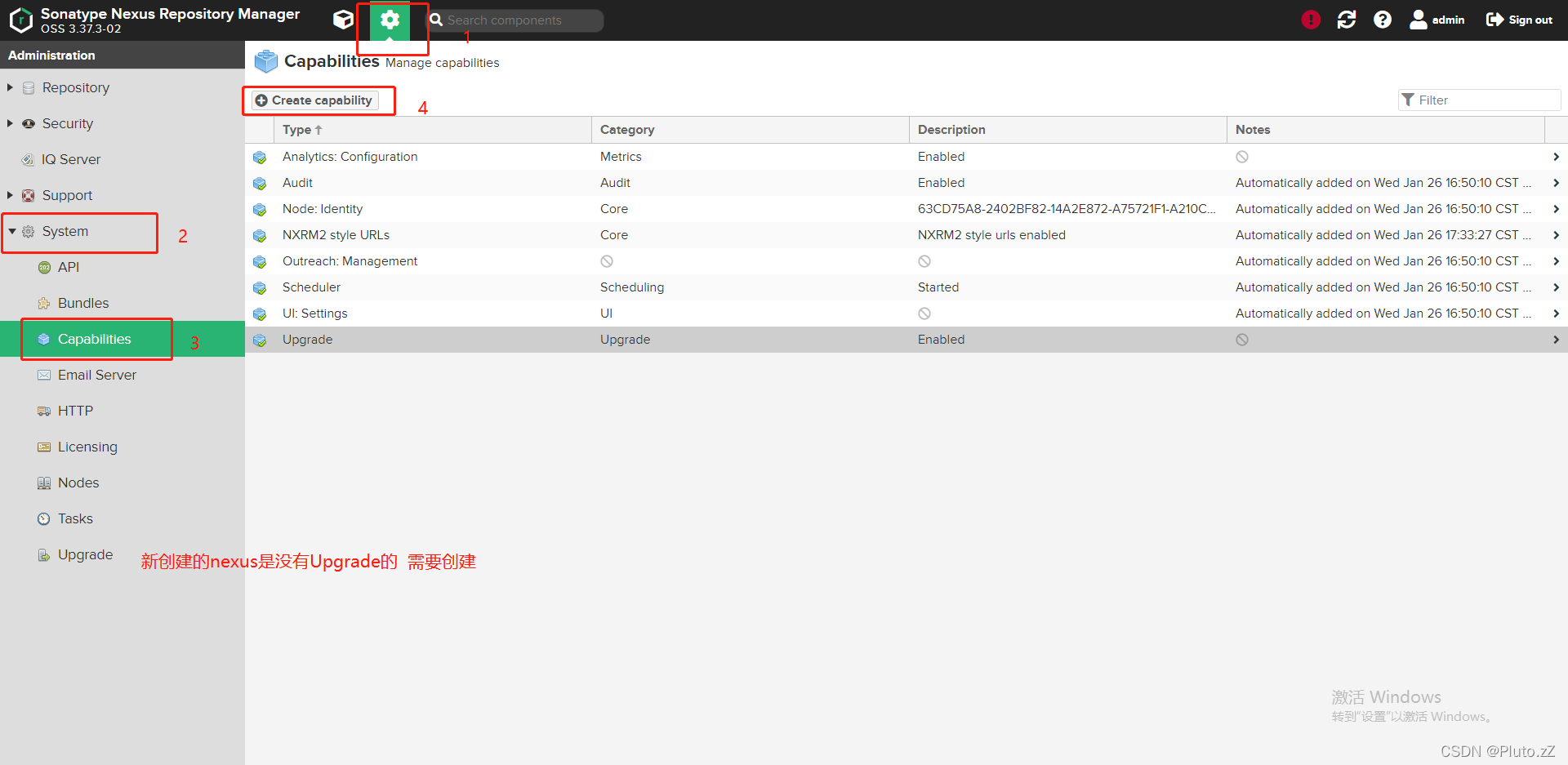Open the Scheduler capability row
Image resolution: width=1568 pixels, height=765 pixels.
[906, 287]
